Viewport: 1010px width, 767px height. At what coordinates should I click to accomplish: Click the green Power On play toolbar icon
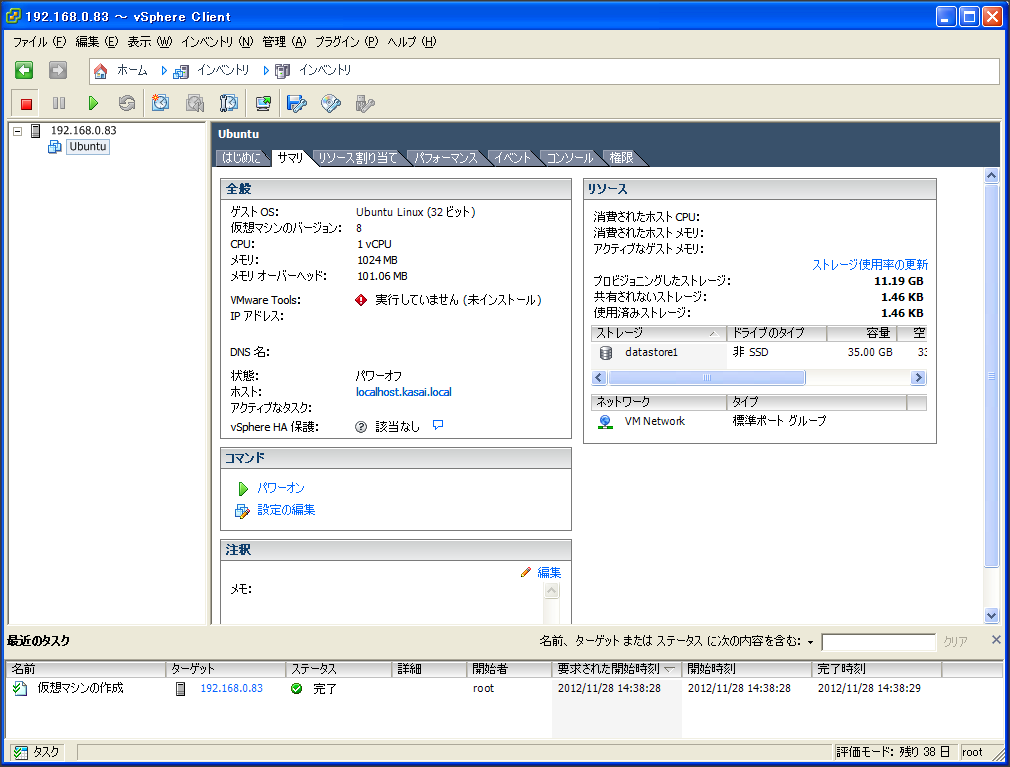click(93, 103)
